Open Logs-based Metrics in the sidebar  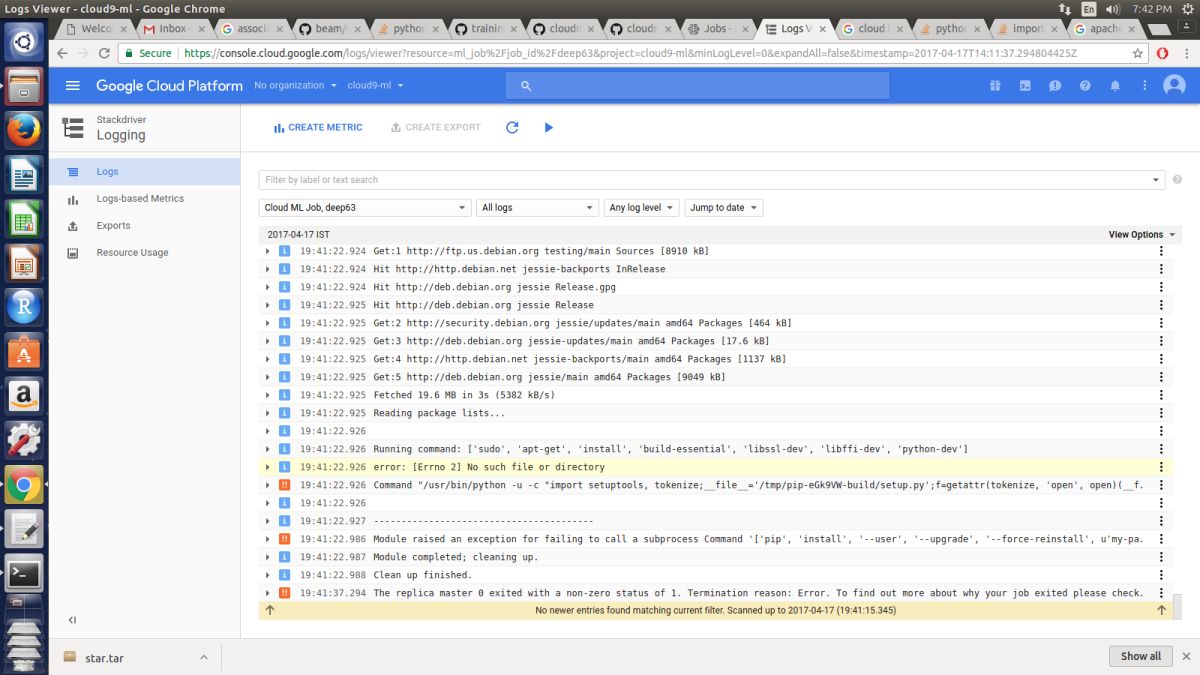(x=145, y=199)
